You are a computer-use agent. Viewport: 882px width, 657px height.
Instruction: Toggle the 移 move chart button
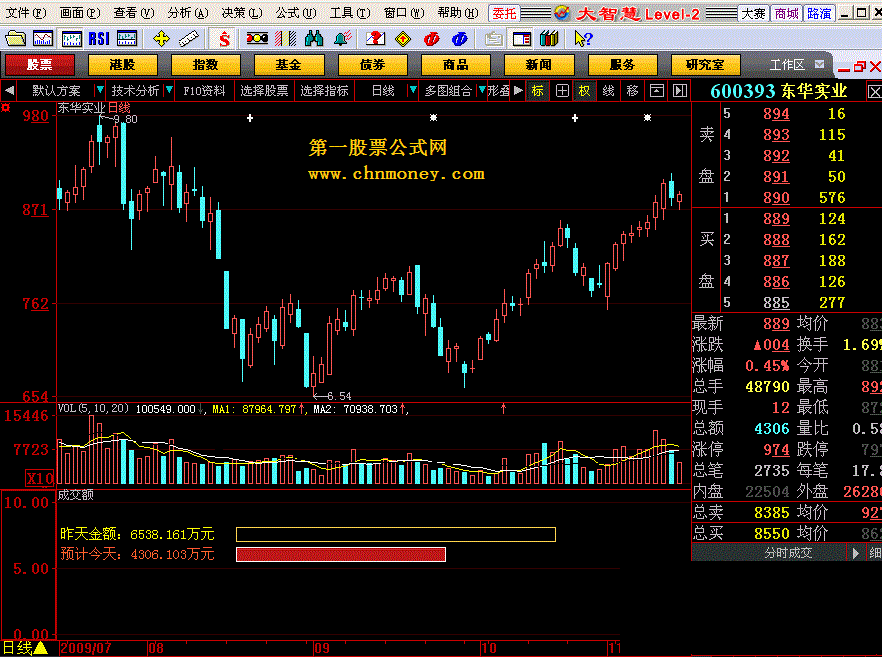632,91
